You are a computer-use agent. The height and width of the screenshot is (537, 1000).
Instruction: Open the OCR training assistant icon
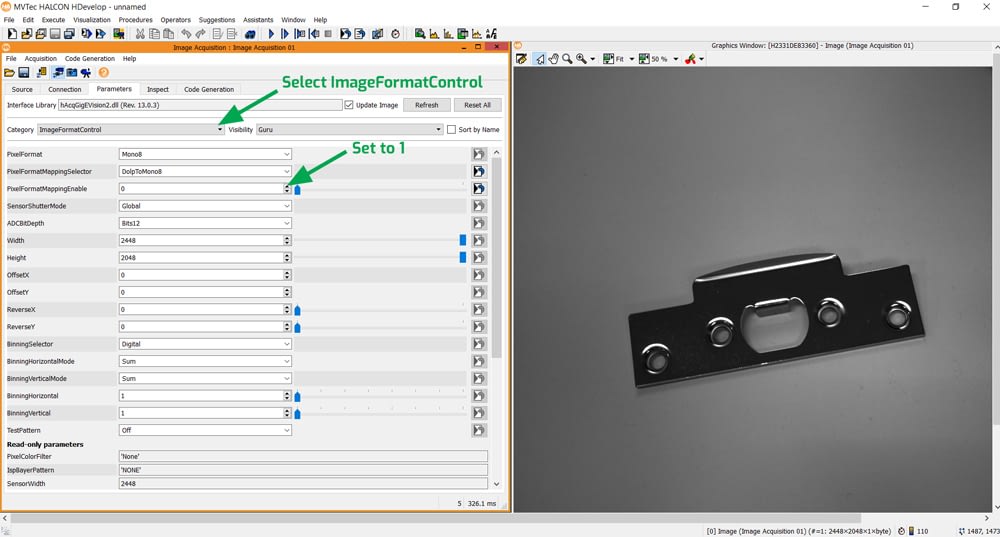pos(492,34)
